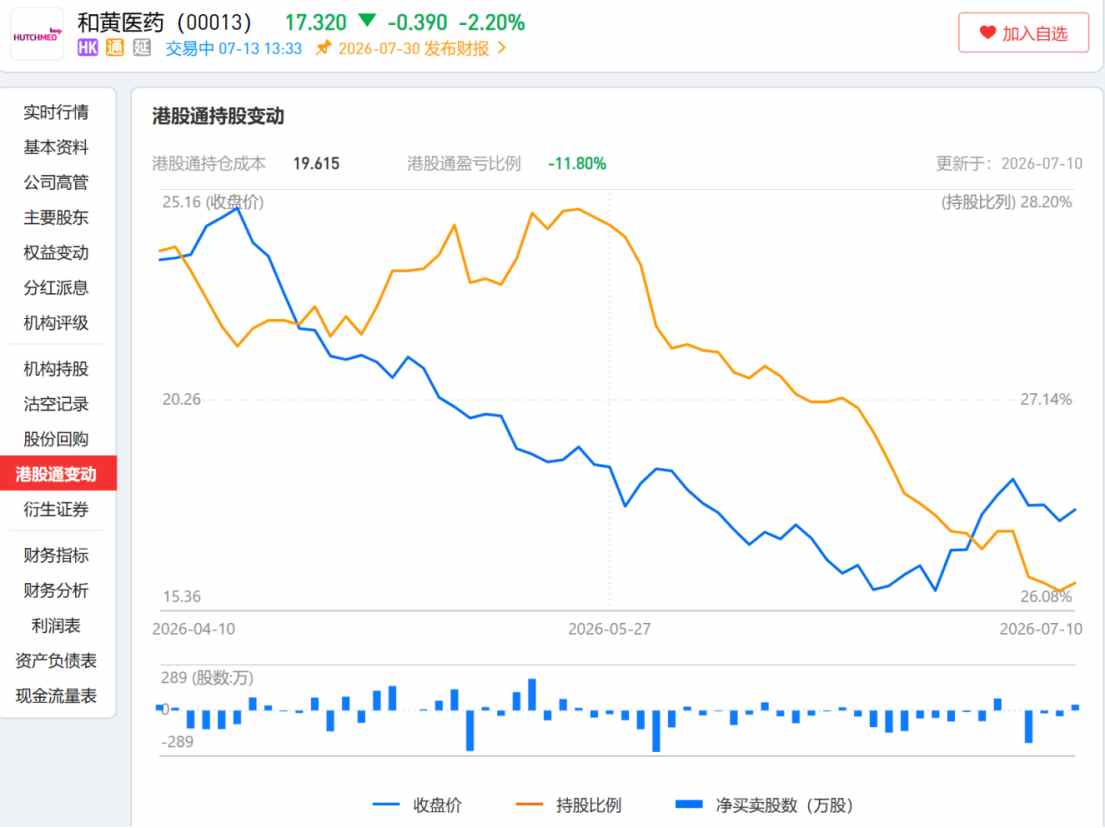This screenshot has height=828, width=1105.
Task: Toggle 持股比例 legend series
Action: click(x=569, y=805)
